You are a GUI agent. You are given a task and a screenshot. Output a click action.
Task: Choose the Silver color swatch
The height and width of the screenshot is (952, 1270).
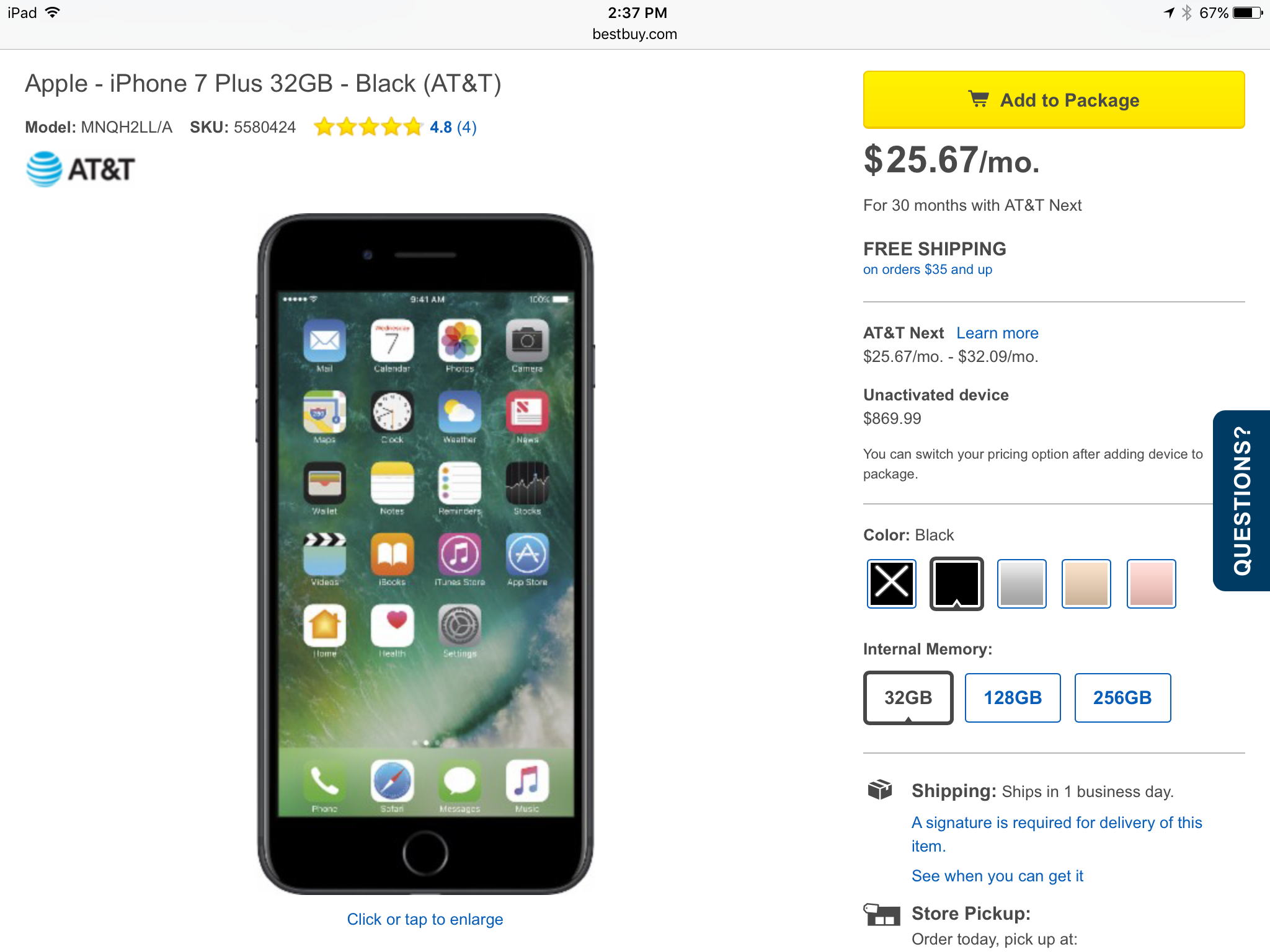click(1021, 583)
